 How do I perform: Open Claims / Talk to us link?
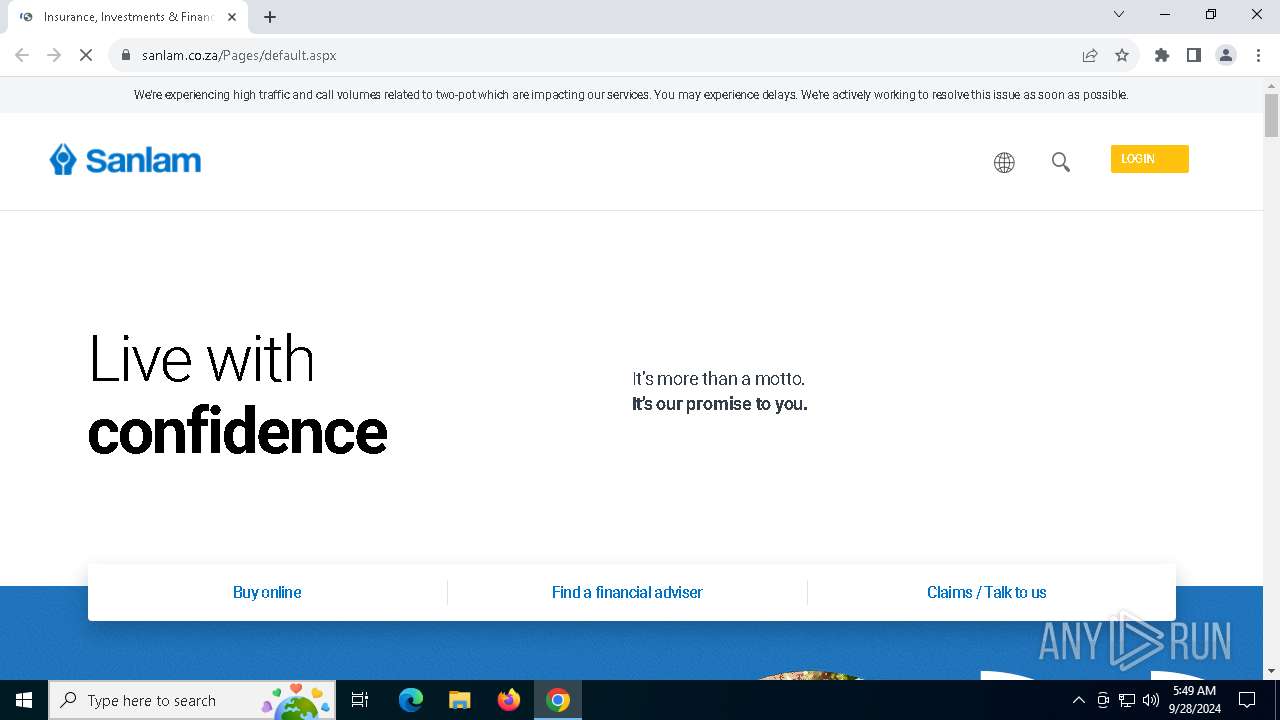pyautogui.click(x=987, y=592)
